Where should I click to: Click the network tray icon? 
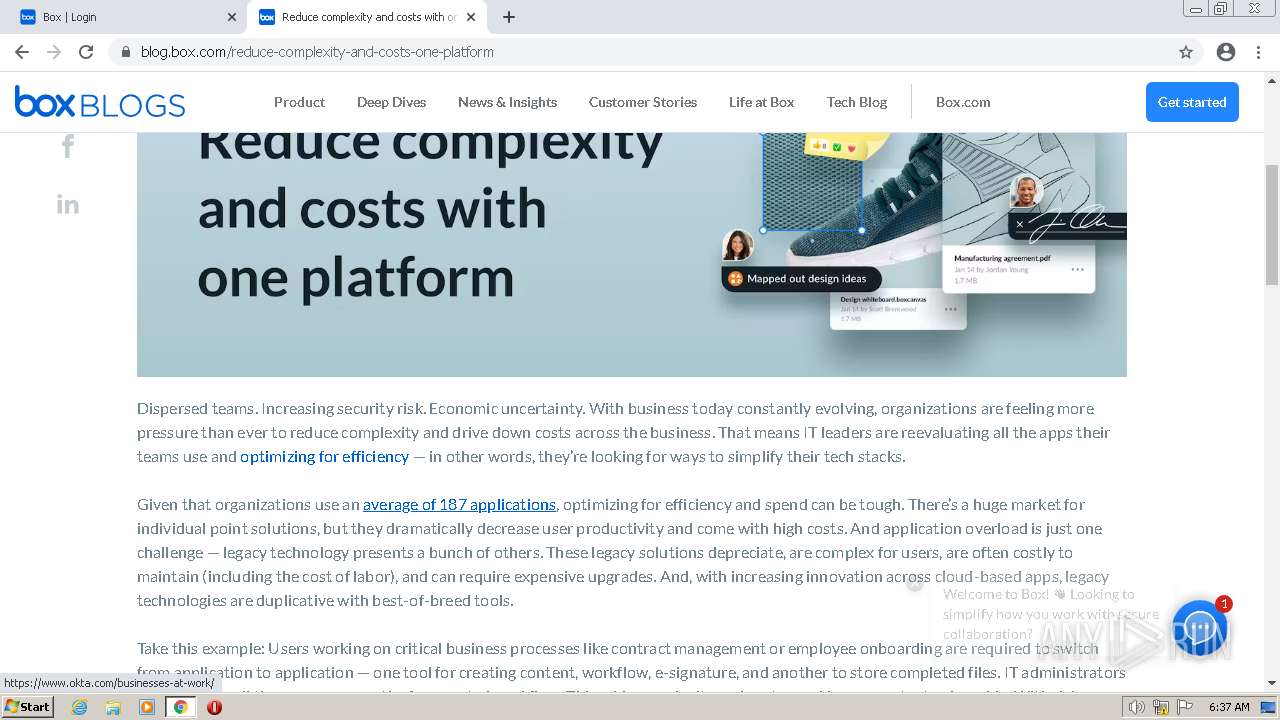(1160, 707)
